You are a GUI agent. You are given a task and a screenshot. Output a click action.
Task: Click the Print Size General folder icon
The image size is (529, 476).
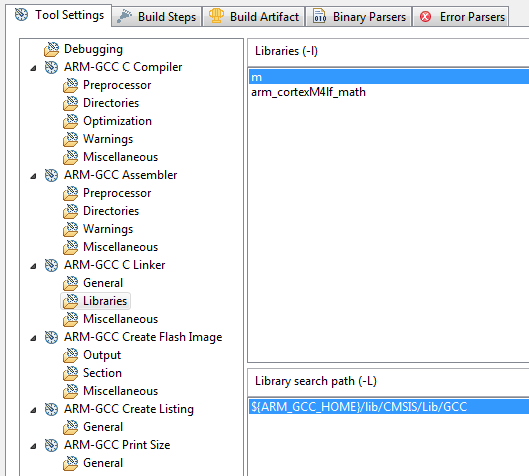click(x=71, y=463)
